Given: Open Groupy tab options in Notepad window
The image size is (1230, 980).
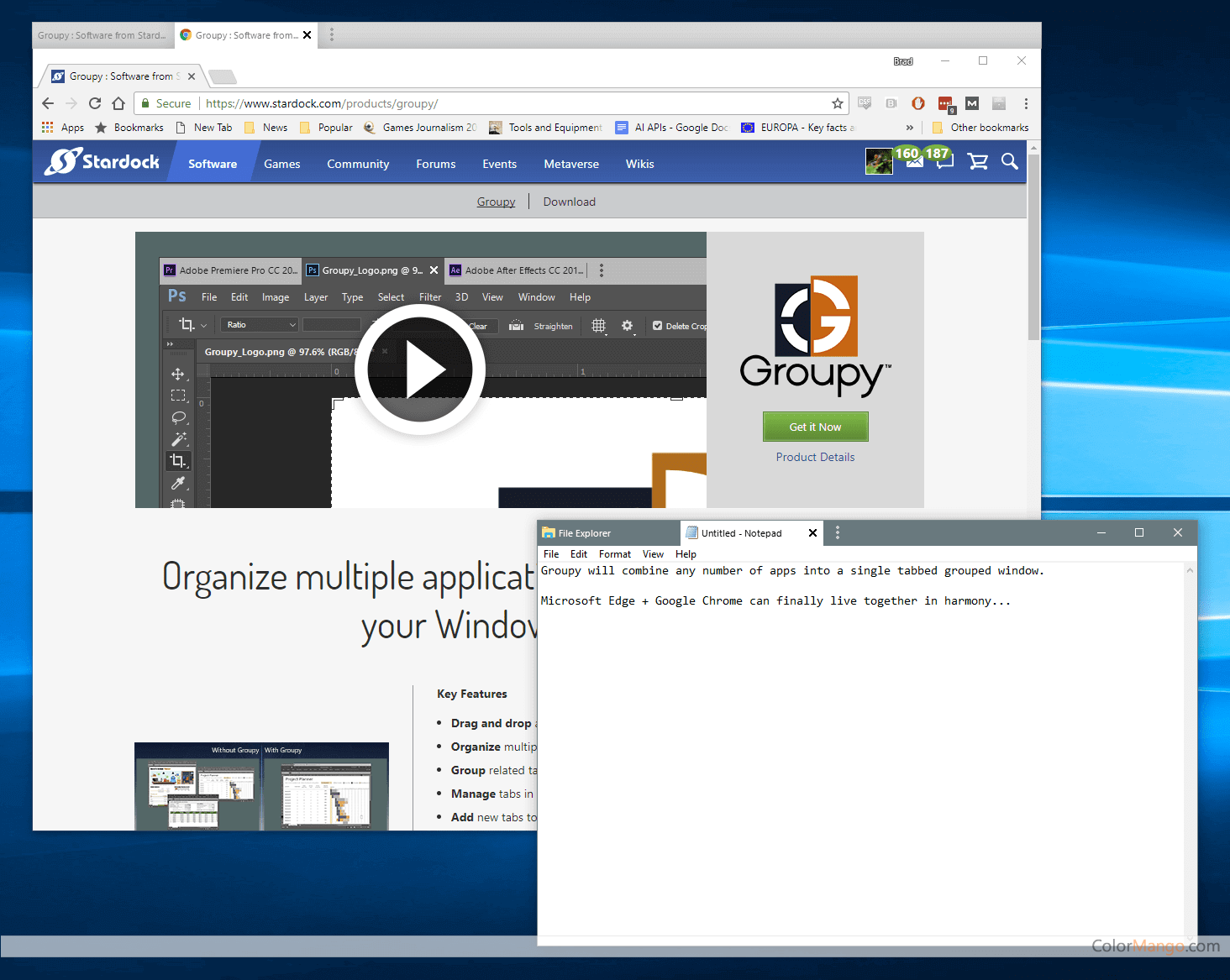Looking at the screenshot, I should coord(838,532).
